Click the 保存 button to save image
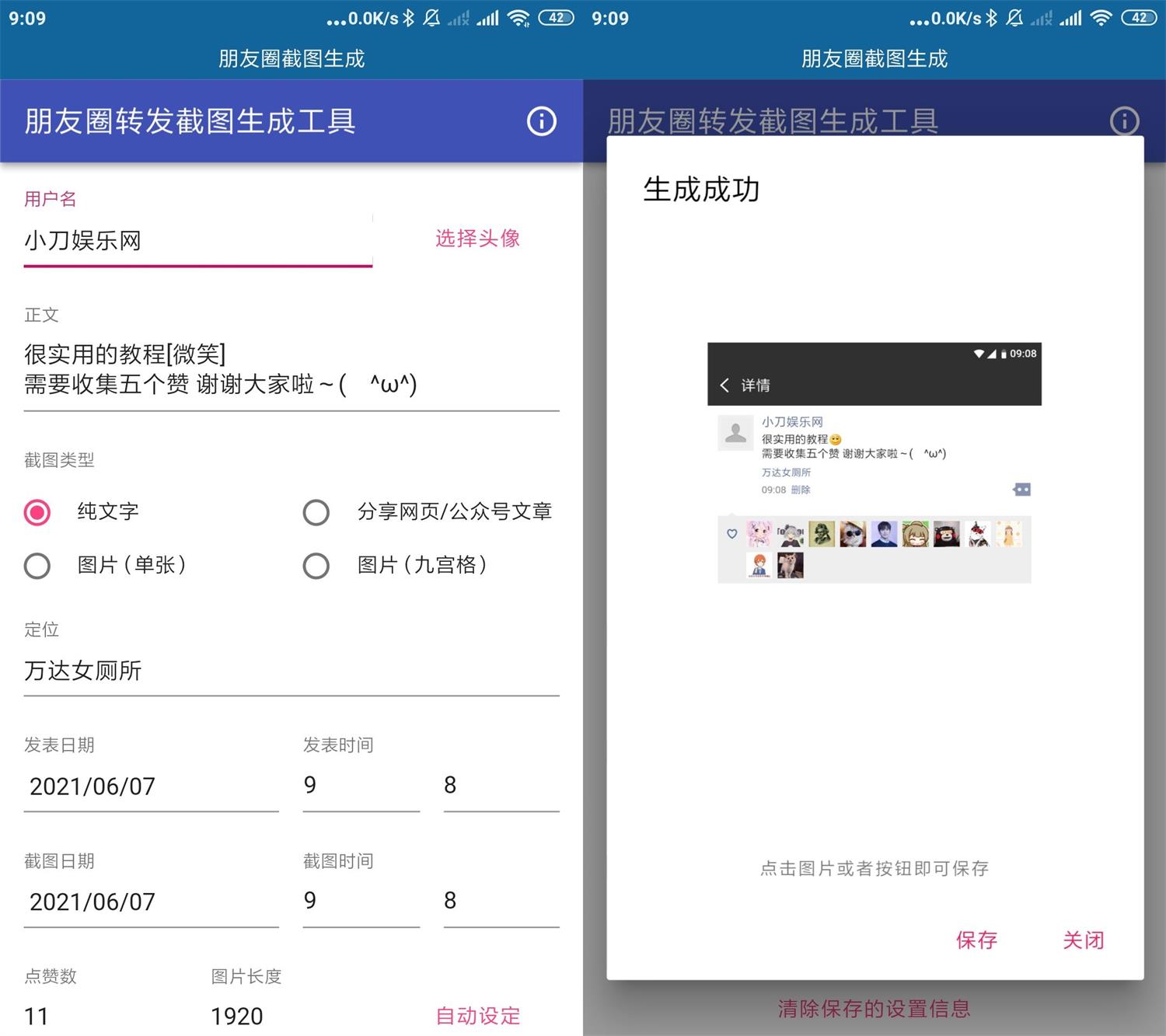 point(976,940)
